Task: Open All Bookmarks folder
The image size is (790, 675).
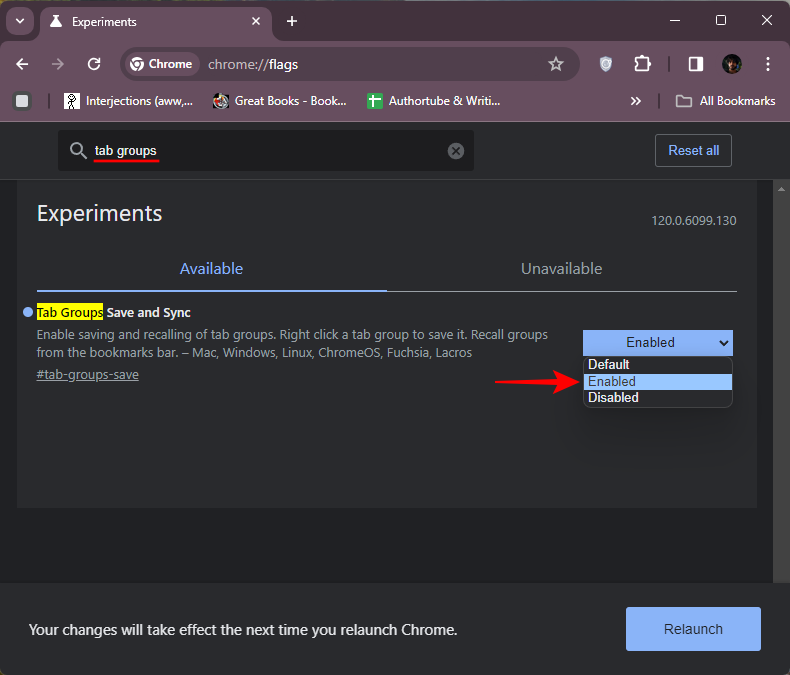Action: pyautogui.click(x=726, y=101)
